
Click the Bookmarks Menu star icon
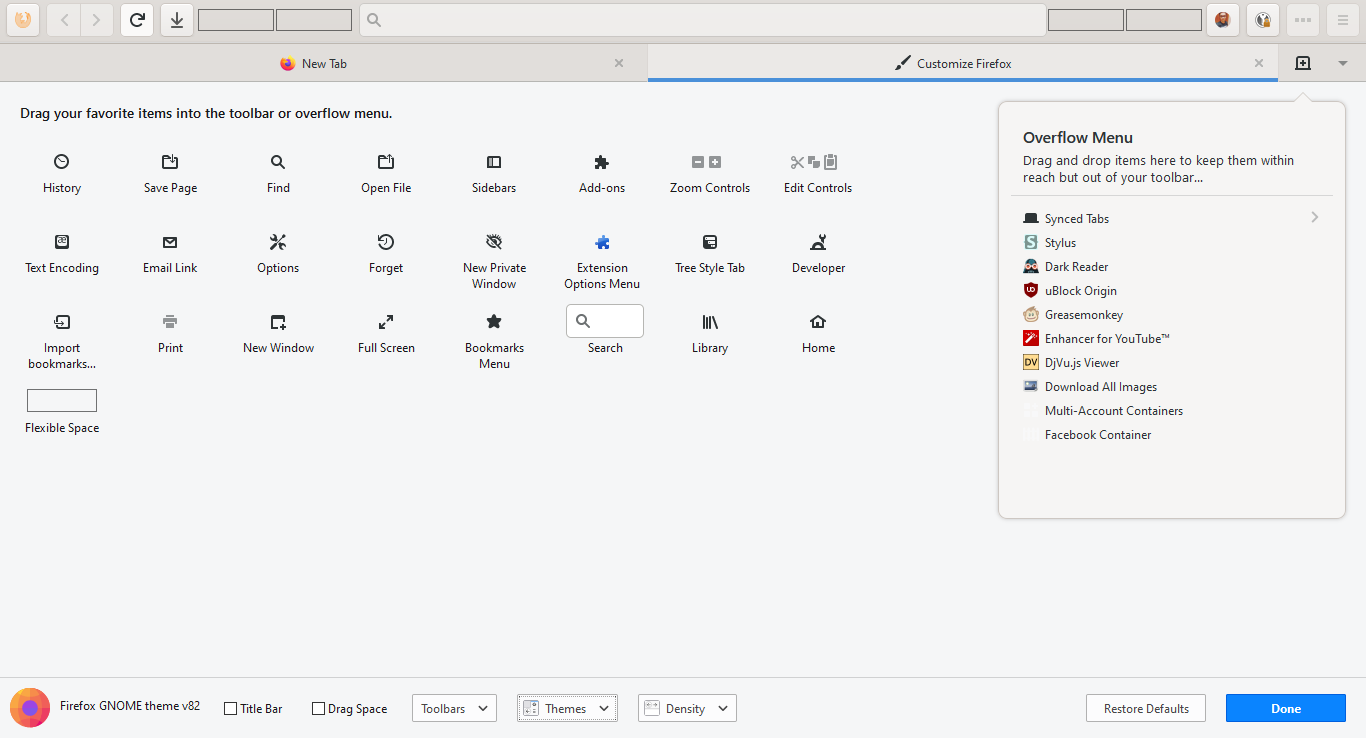494,322
